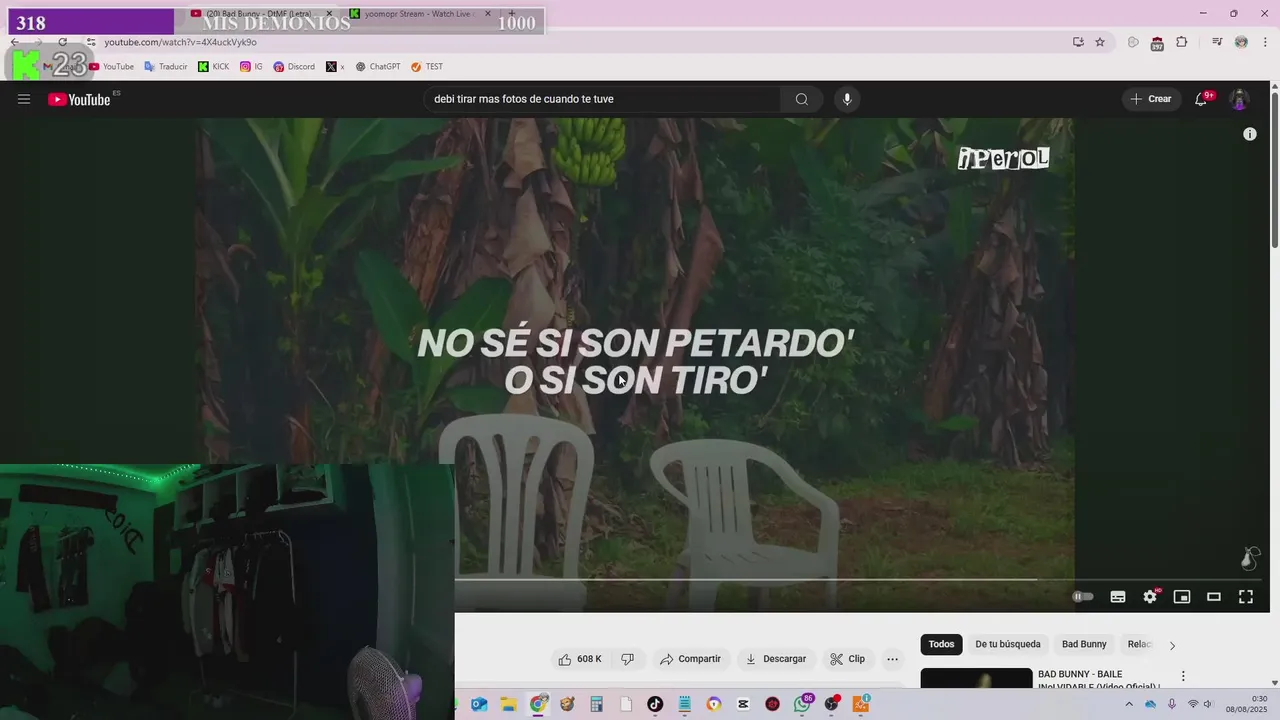This screenshot has width=1280, height=720.
Task: Open the KICK bookmark
Action: pyautogui.click(x=213, y=67)
